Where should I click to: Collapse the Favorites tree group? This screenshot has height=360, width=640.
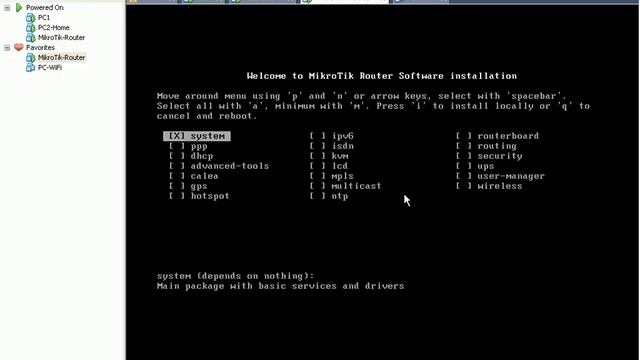[x=7, y=48]
